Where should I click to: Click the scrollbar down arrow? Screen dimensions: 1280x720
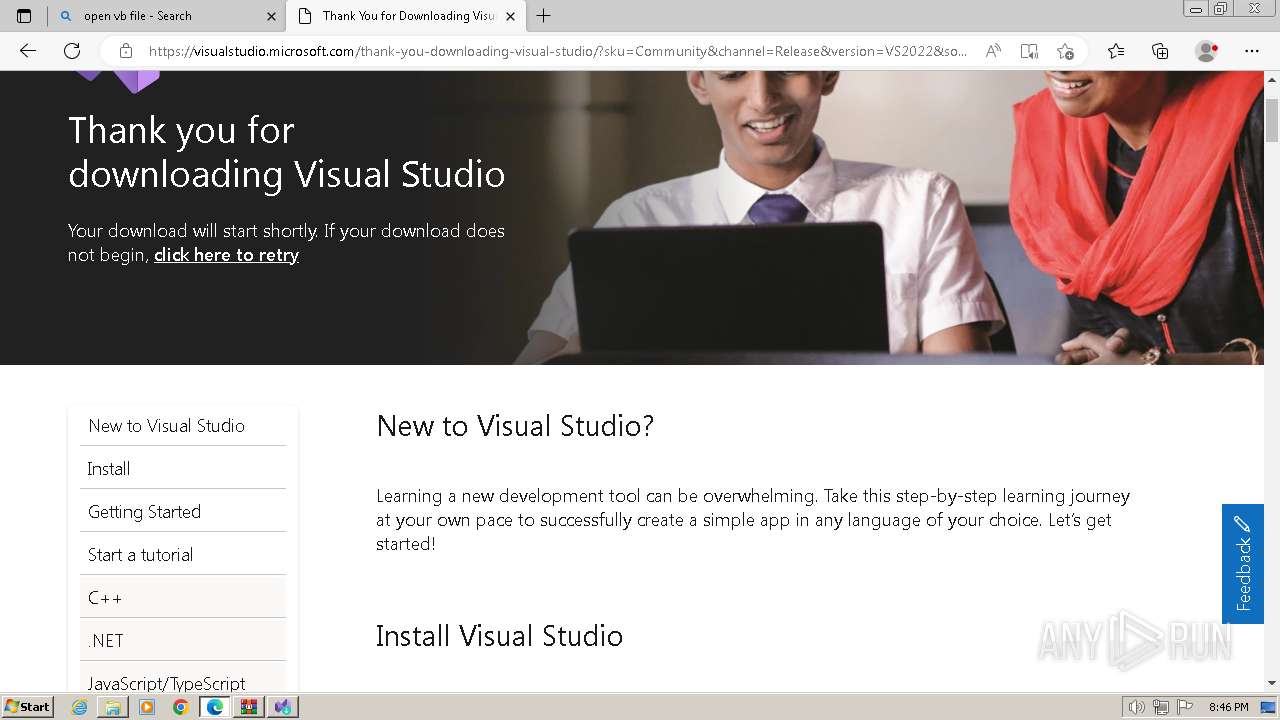tap(1272, 683)
